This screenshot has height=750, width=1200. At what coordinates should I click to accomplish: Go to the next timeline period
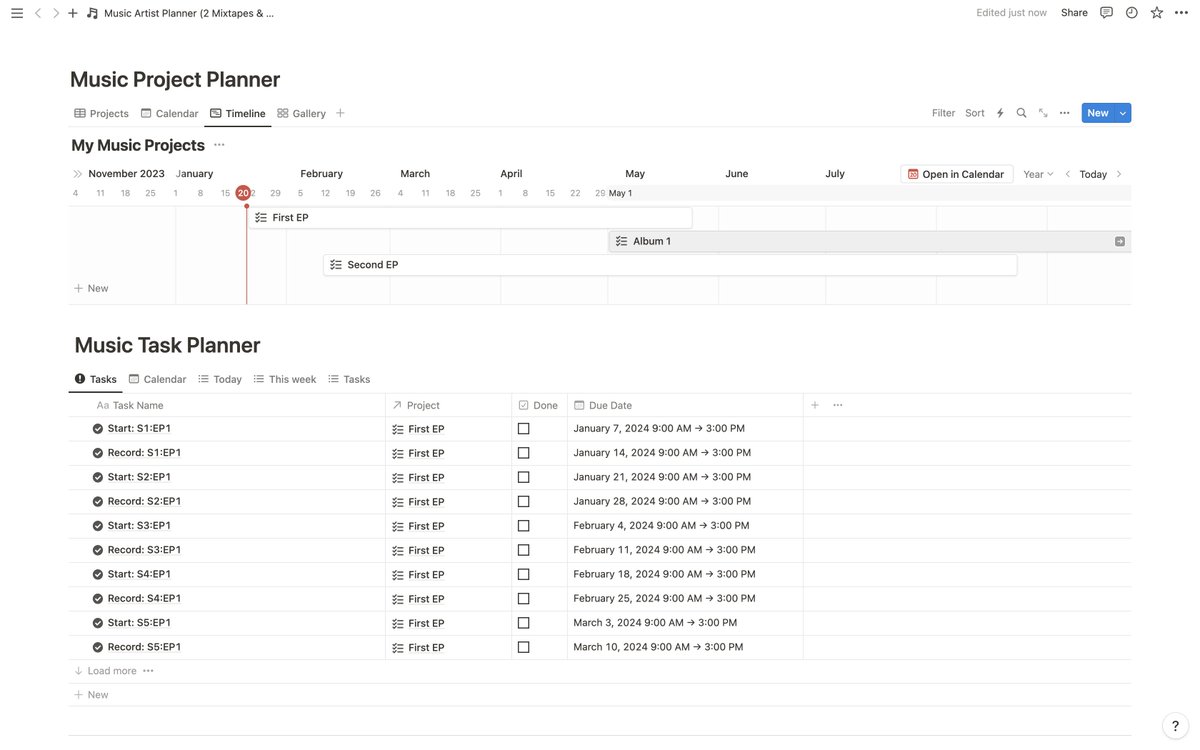pyautogui.click(x=1118, y=174)
